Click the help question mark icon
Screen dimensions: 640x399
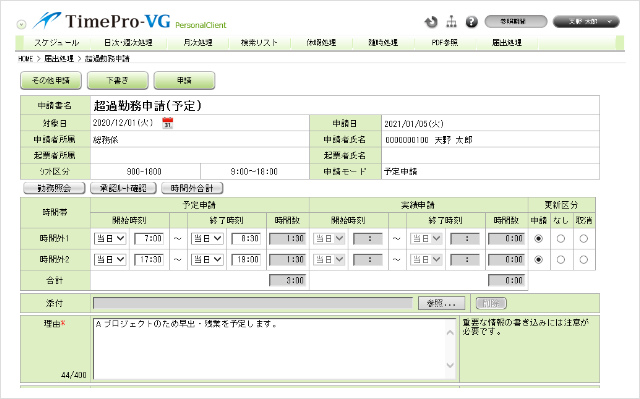coord(471,22)
